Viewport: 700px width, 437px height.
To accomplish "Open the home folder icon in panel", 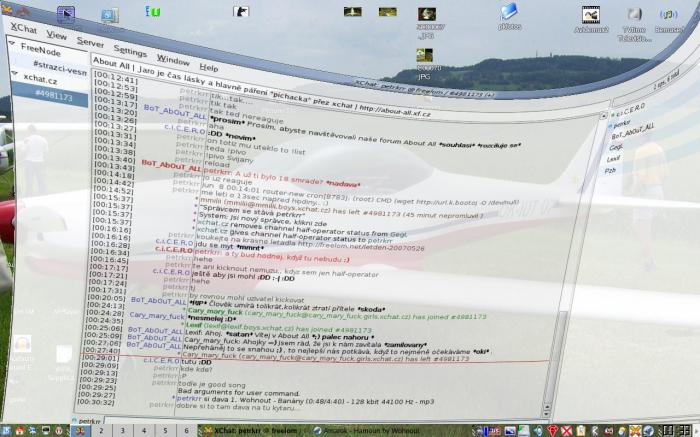I will point(19,431).
